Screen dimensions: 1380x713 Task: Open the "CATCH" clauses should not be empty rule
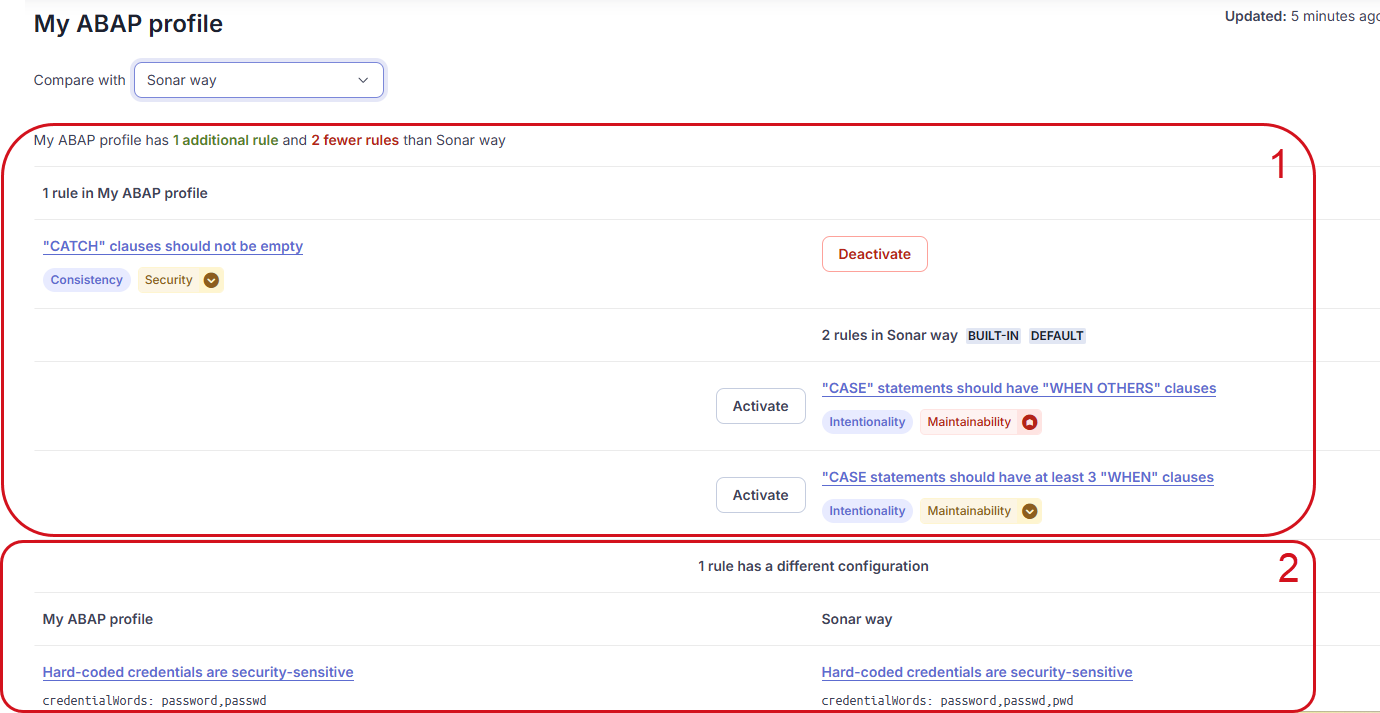tap(173, 246)
